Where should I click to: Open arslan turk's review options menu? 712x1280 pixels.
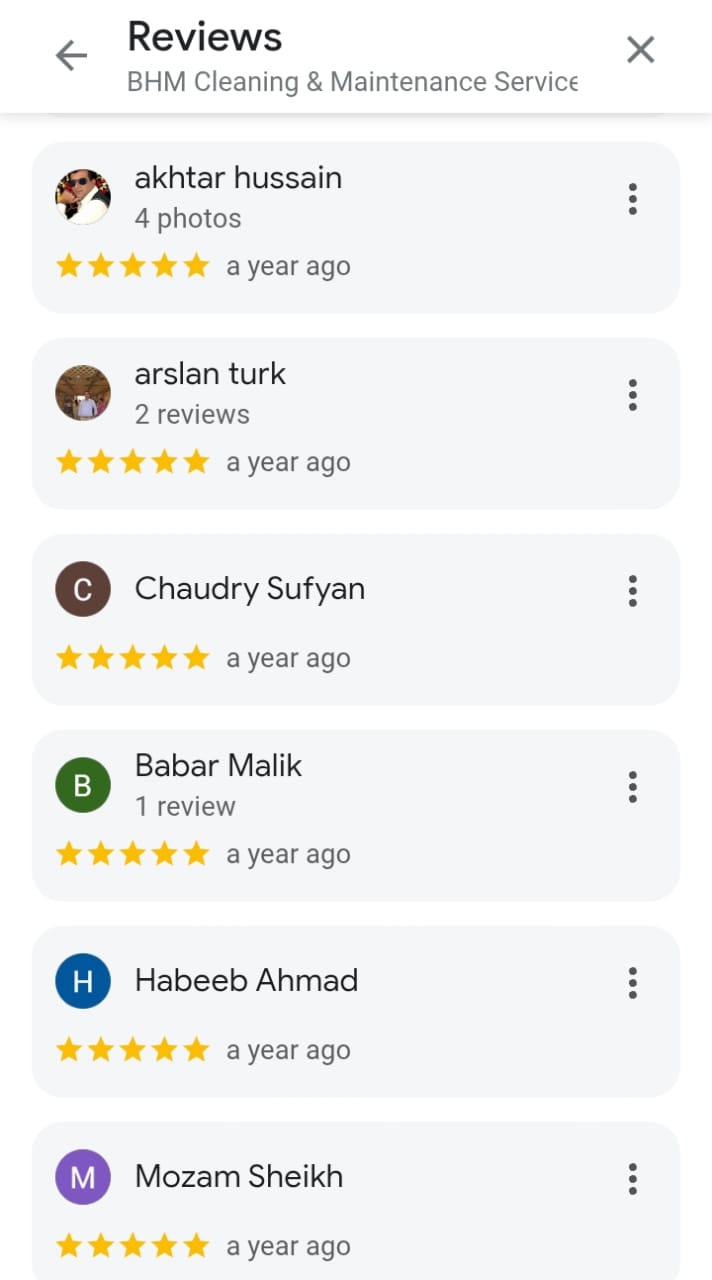point(633,395)
